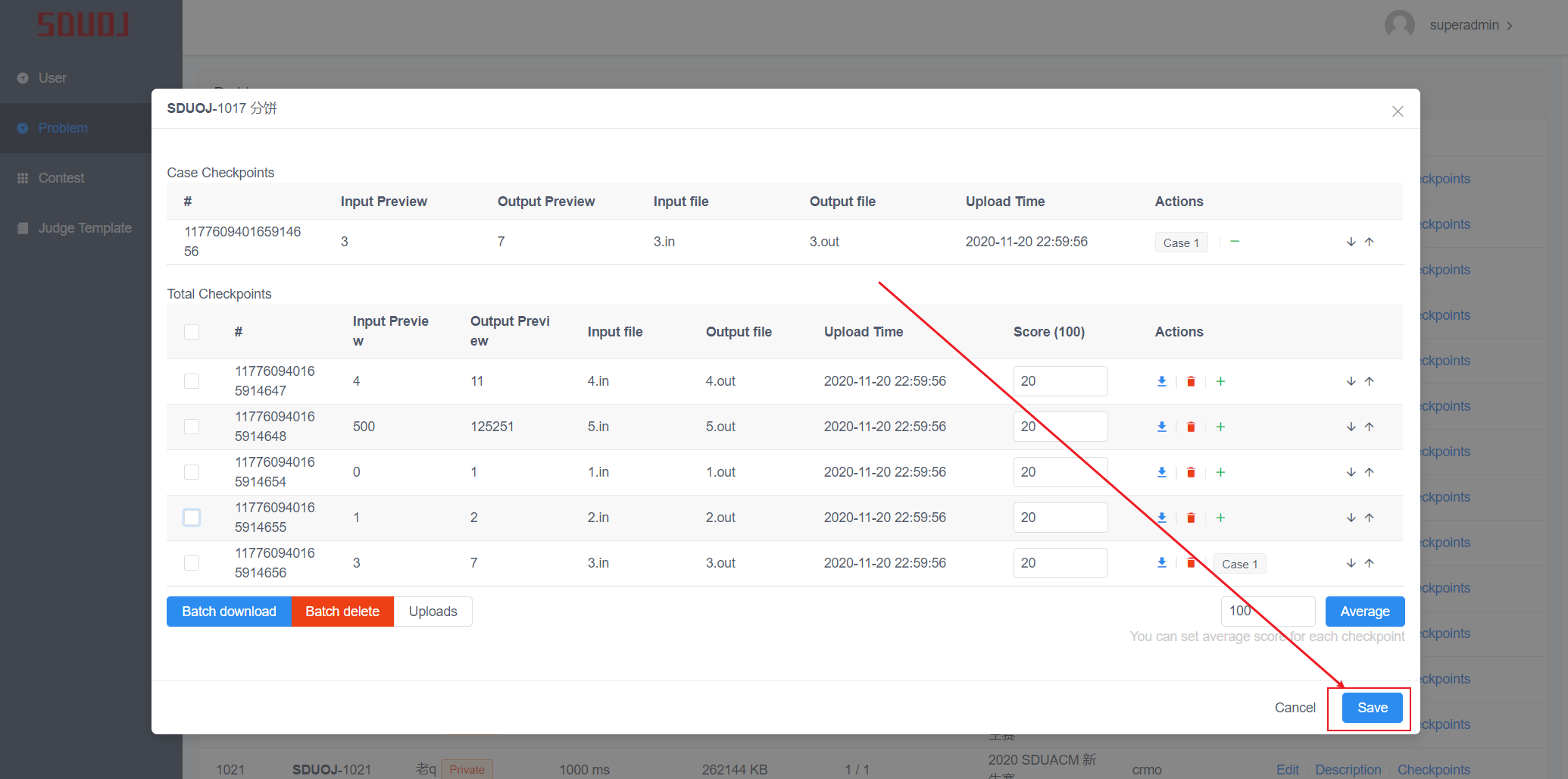1568x779 pixels.
Task: Add 5.in checkpoint as case
Action: pyautogui.click(x=1220, y=427)
